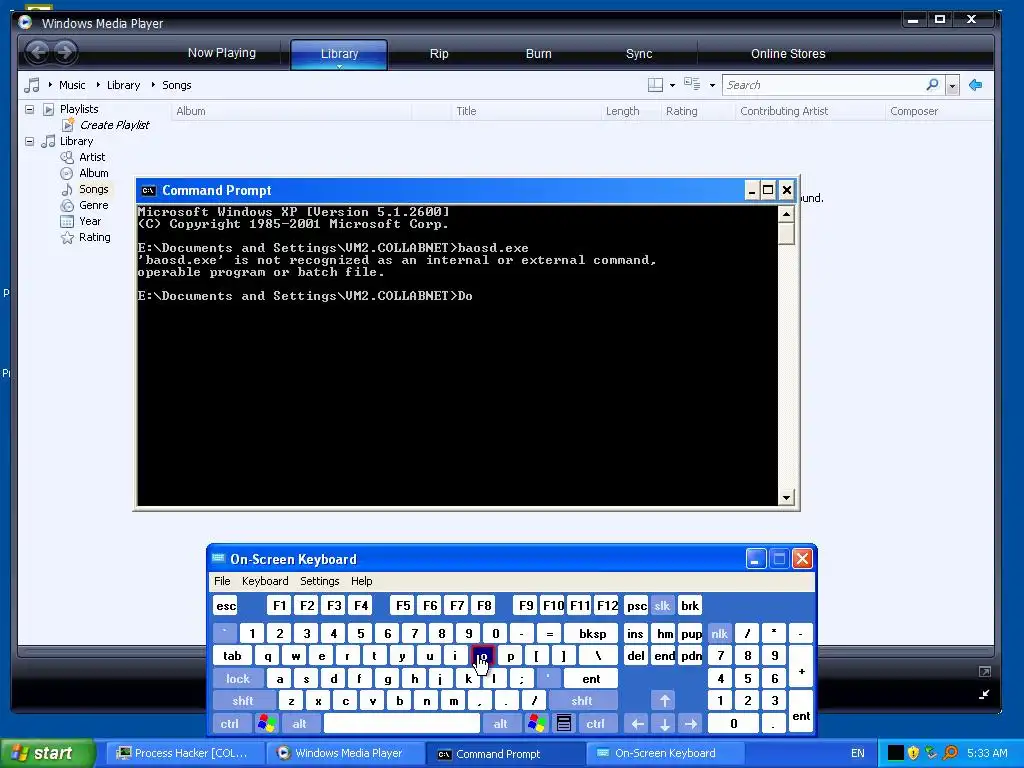Screen dimensions: 1024x768
Task: Click the search magnifier icon
Action: (932, 84)
